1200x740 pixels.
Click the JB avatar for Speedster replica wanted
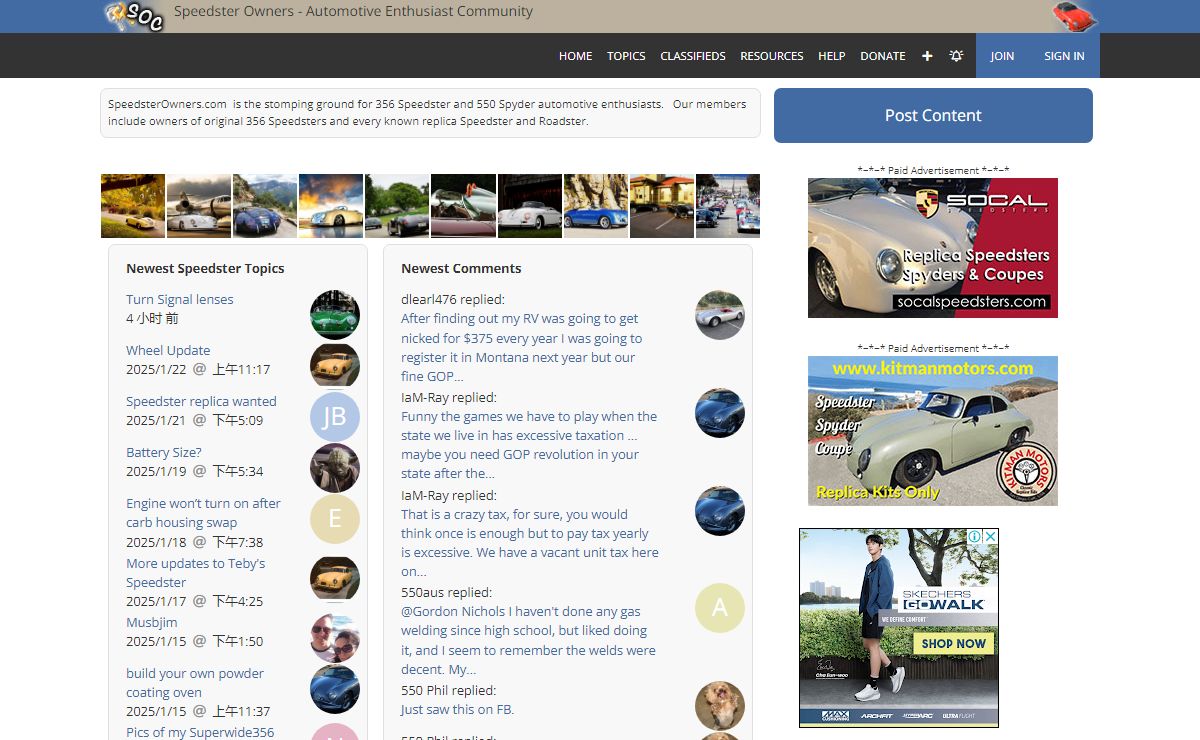pyautogui.click(x=335, y=417)
